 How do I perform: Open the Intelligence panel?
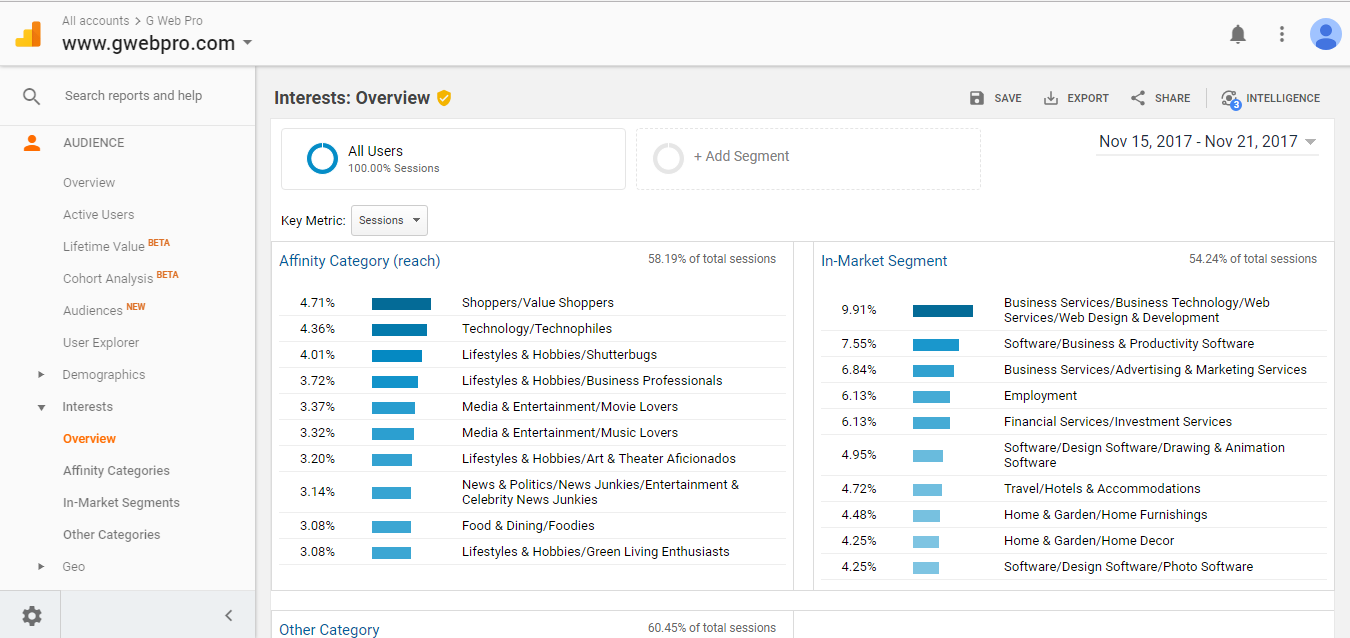coord(1270,98)
